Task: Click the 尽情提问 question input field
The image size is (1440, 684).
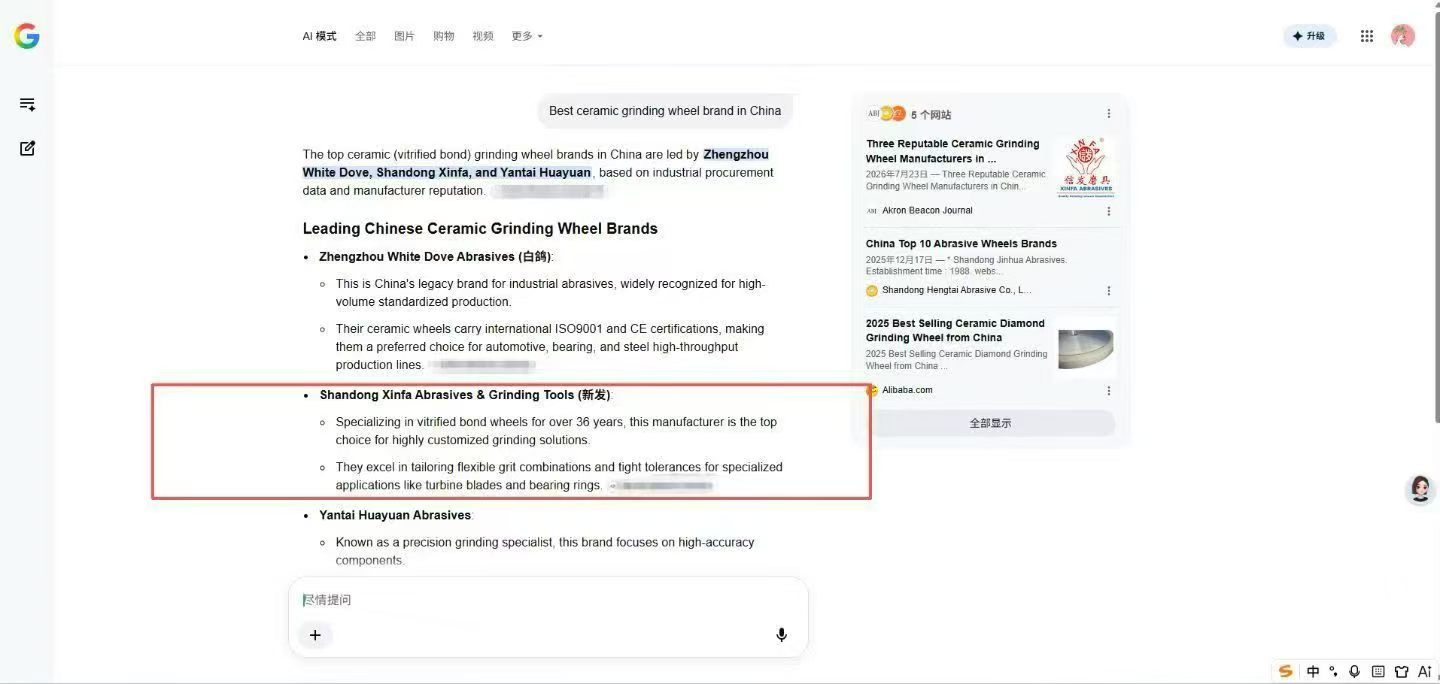Action: pos(548,600)
